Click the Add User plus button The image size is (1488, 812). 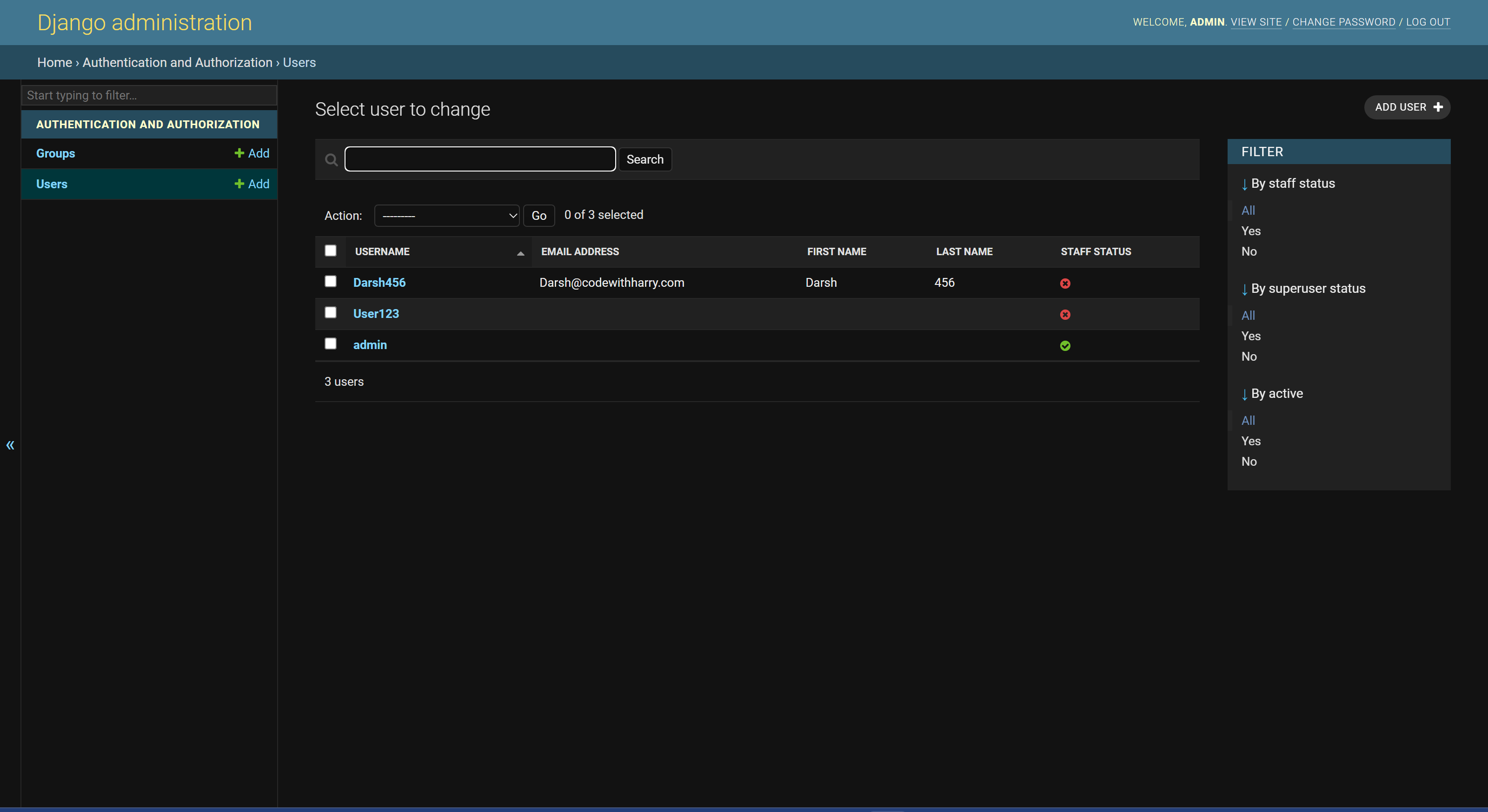click(x=1407, y=107)
